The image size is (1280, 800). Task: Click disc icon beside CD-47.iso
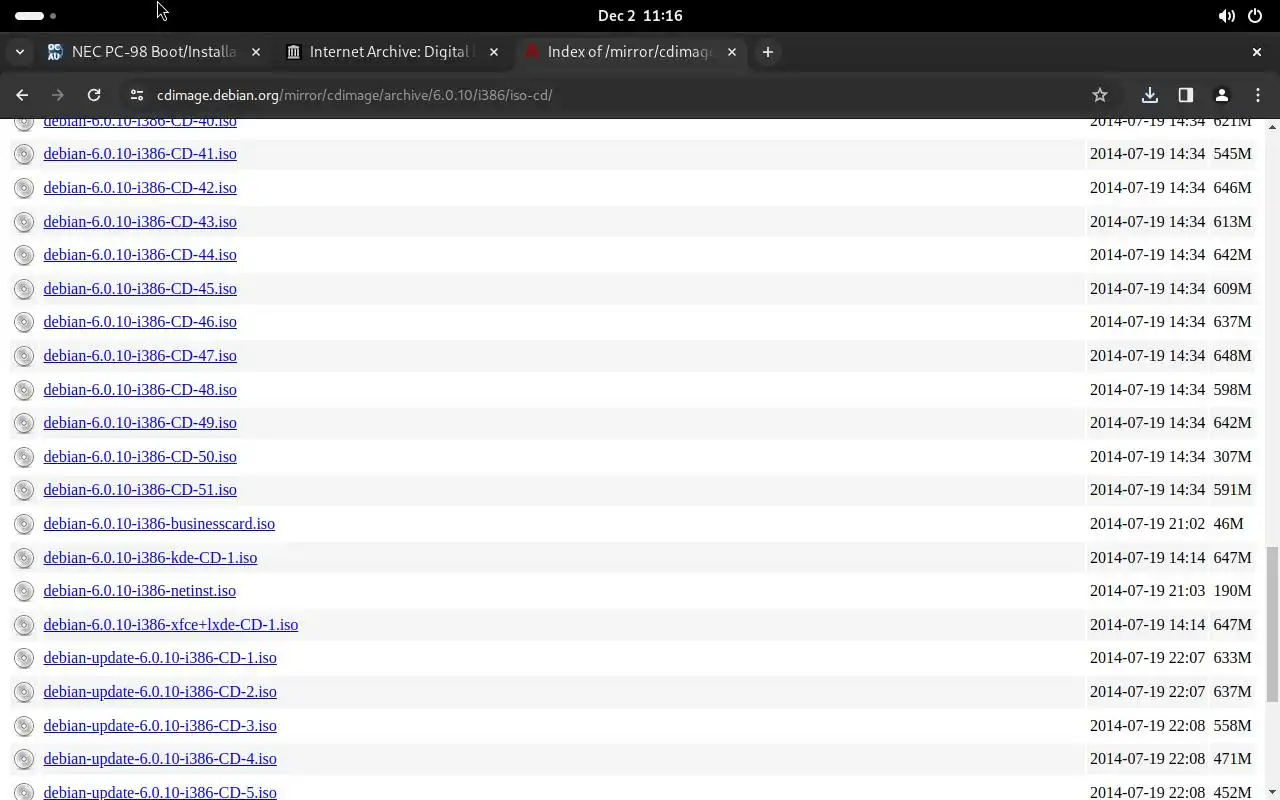coord(24,356)
